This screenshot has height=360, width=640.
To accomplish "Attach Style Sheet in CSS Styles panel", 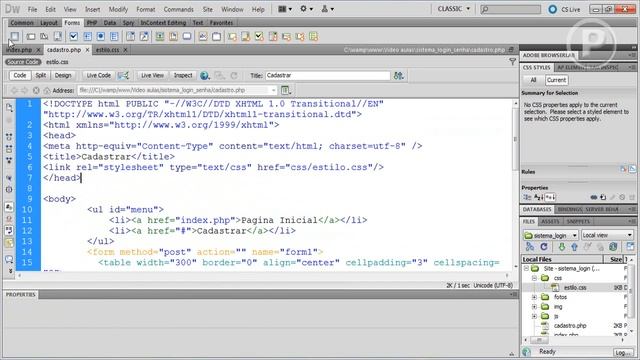I will pos(594,197).
